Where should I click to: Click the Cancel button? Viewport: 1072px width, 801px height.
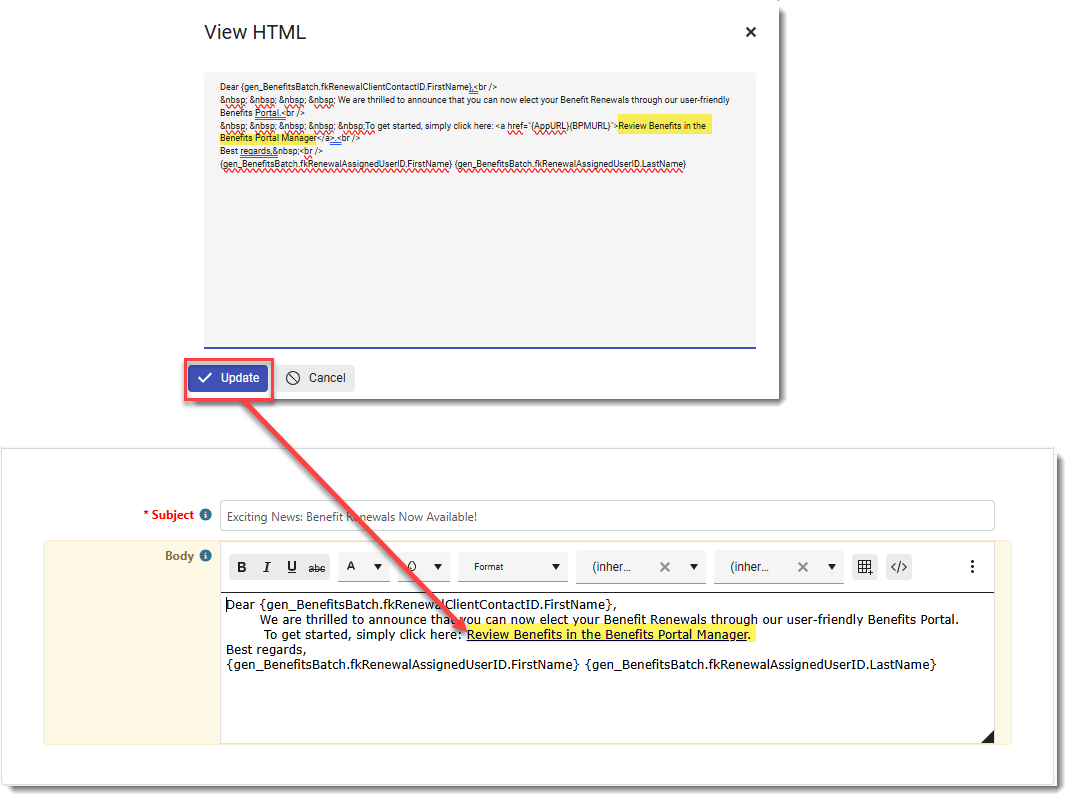tap(315, 378)
